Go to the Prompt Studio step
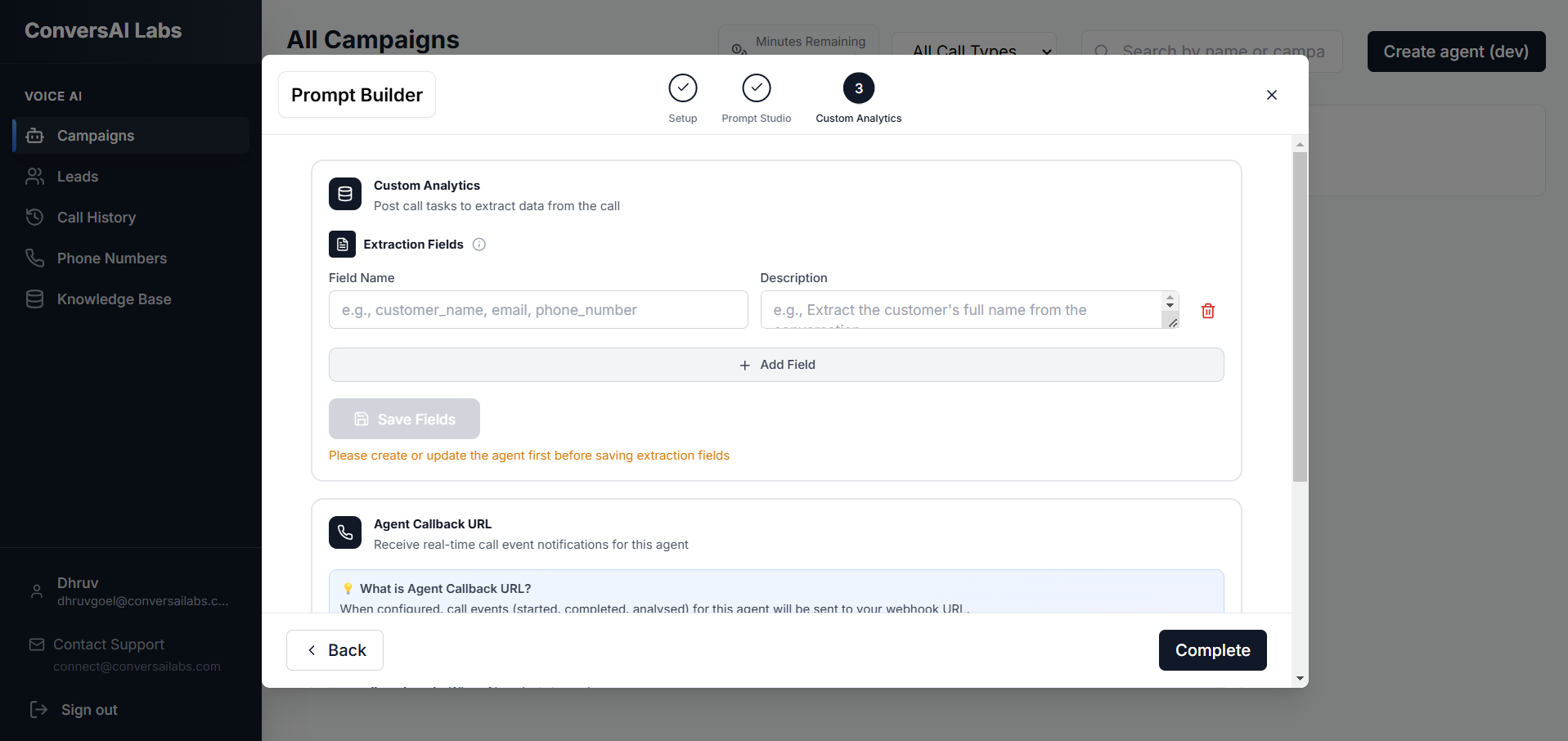 pos(757,98)
